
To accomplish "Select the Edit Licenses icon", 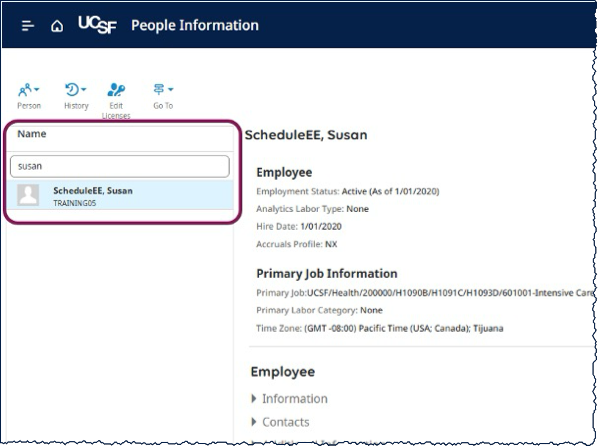I will point(116,90).
